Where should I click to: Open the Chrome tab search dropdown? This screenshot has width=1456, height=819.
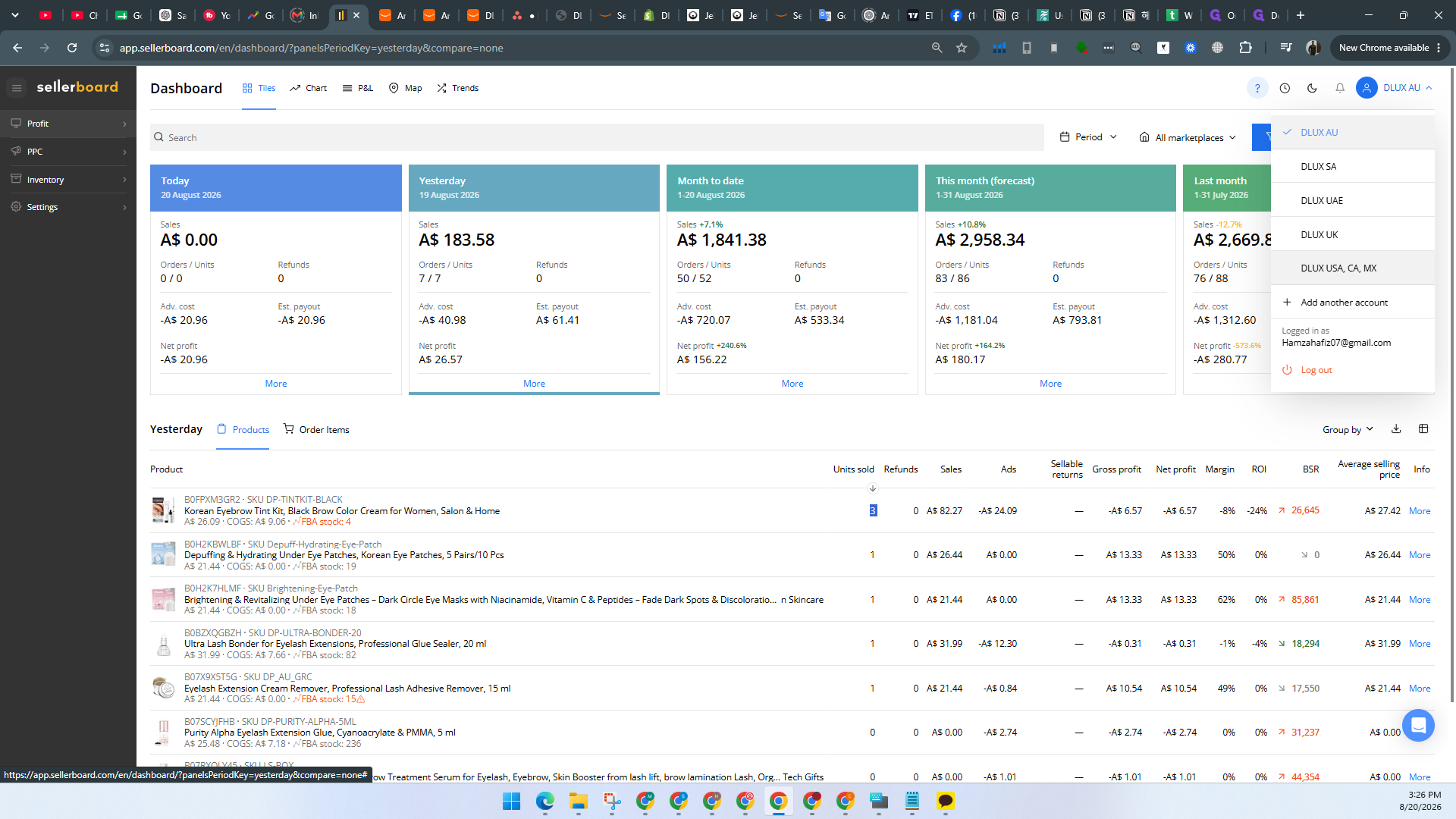[15, 15]
